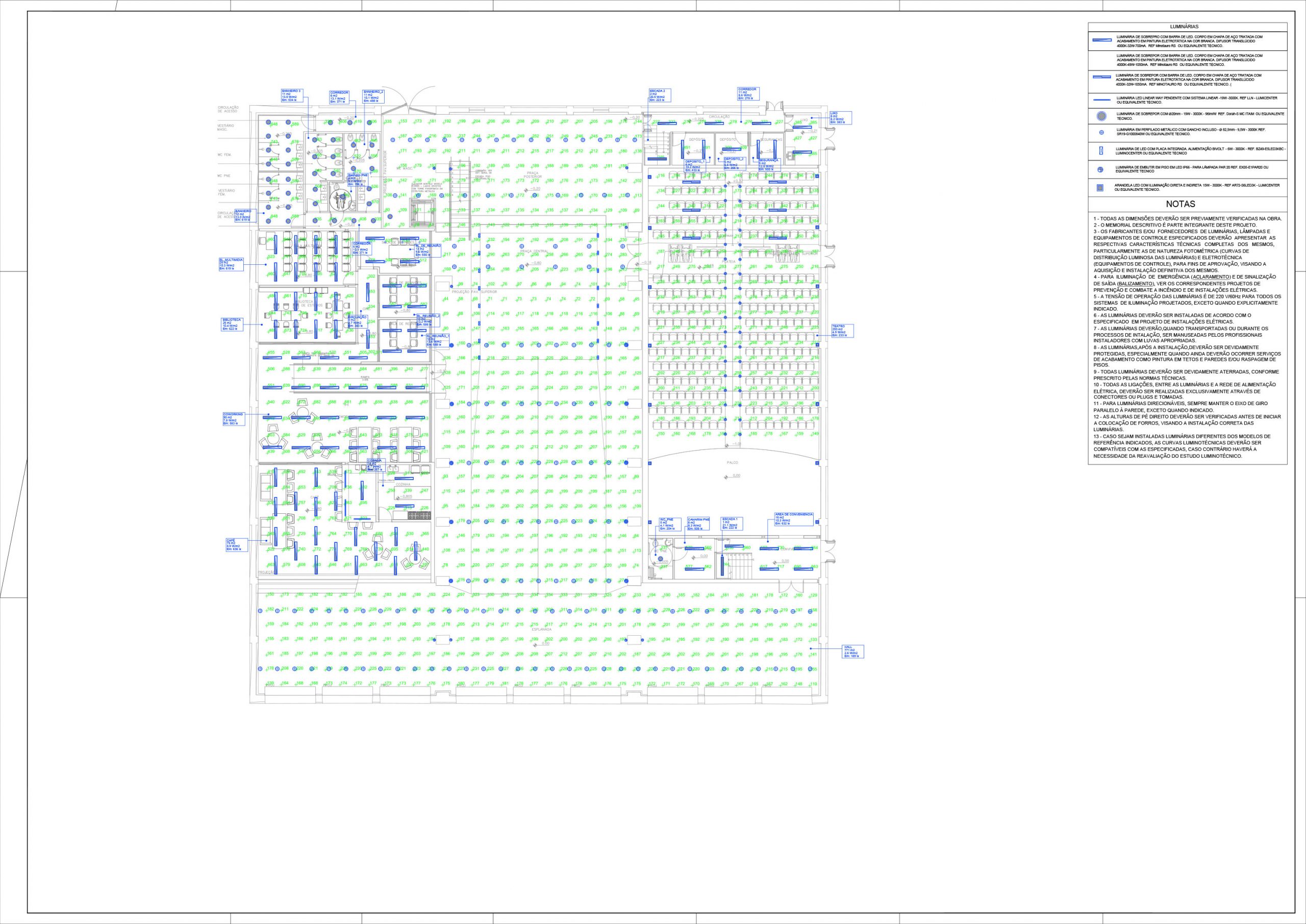
Task: Click the BIBLIOTECA room label box
Action: point(233,324)
